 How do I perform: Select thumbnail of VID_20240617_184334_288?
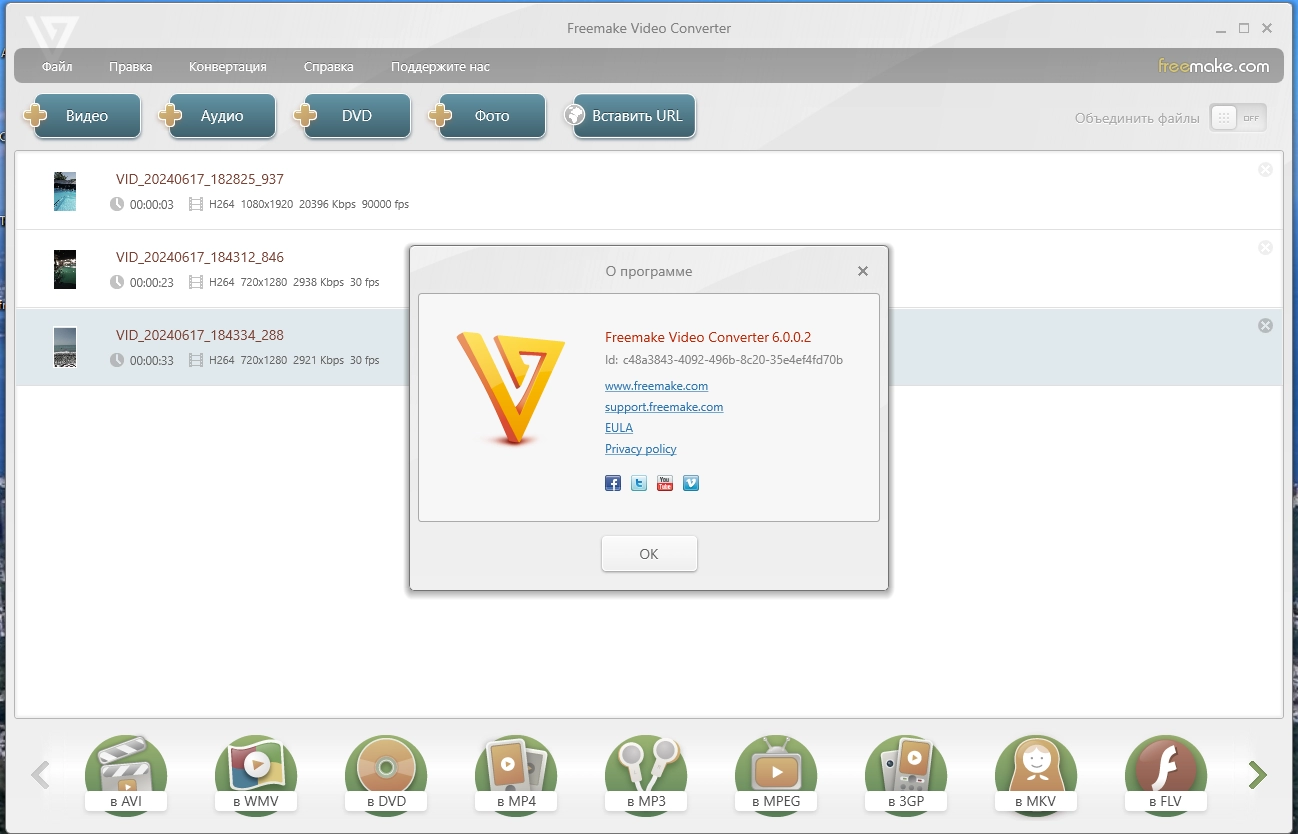65,347
